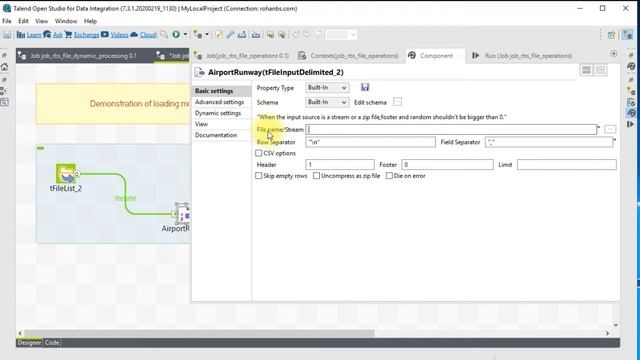Enable Die on error checkbox
This screenshot has height=360, width=640.
tap(389, 176)
